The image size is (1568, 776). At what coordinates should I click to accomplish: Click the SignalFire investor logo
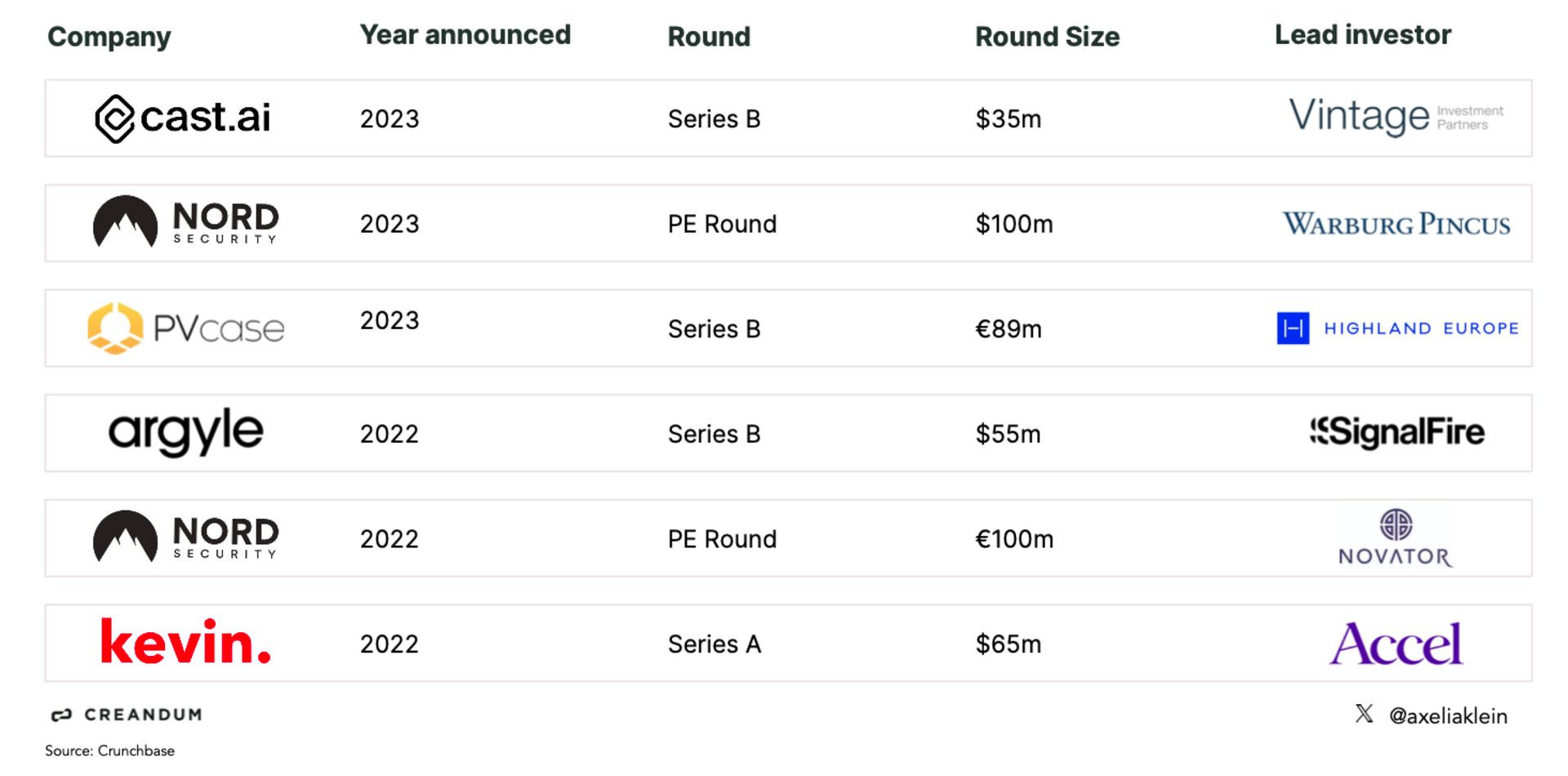tap(1397, 432)
